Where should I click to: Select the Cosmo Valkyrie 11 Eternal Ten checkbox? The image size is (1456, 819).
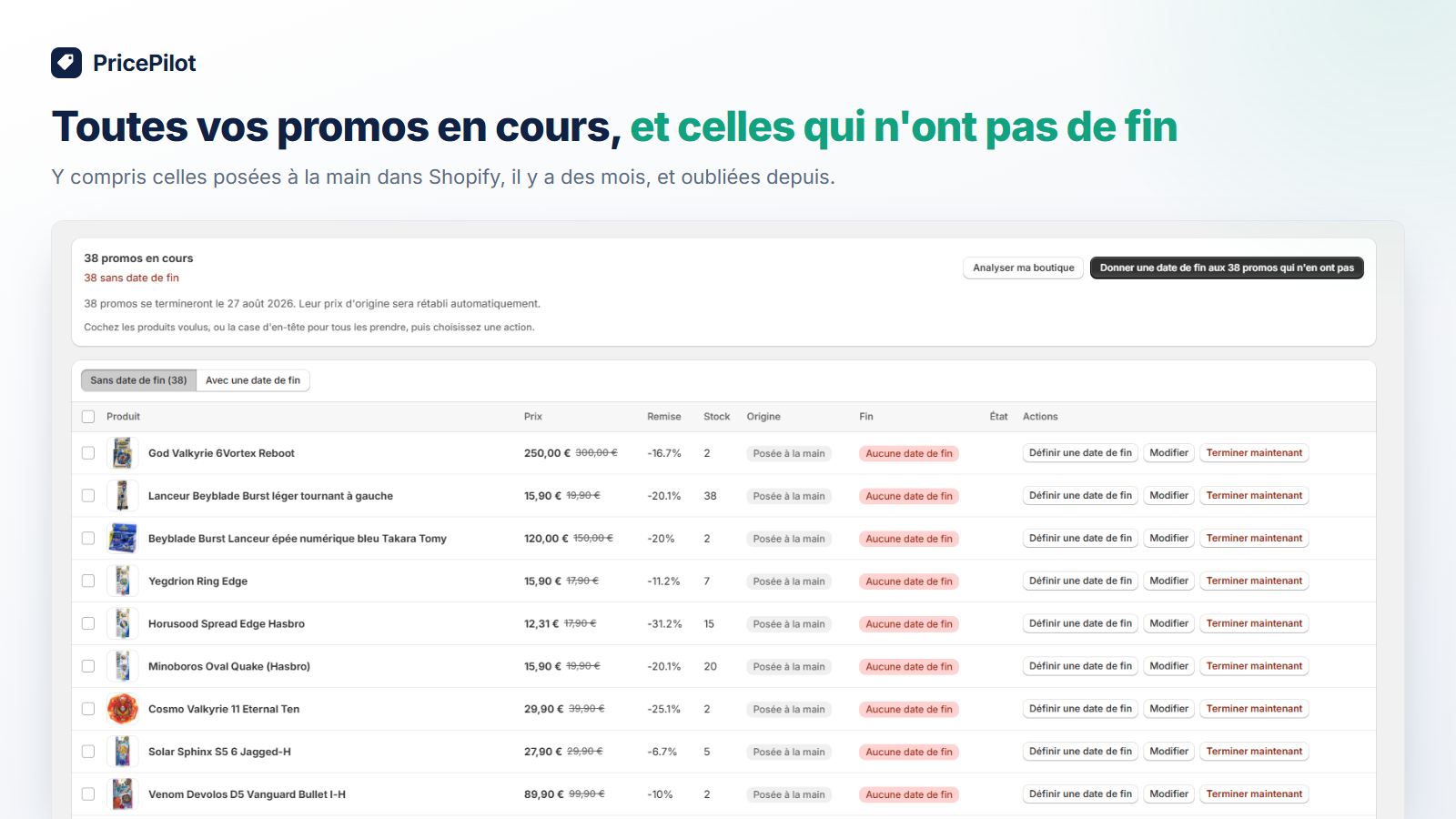pos(88,709)
